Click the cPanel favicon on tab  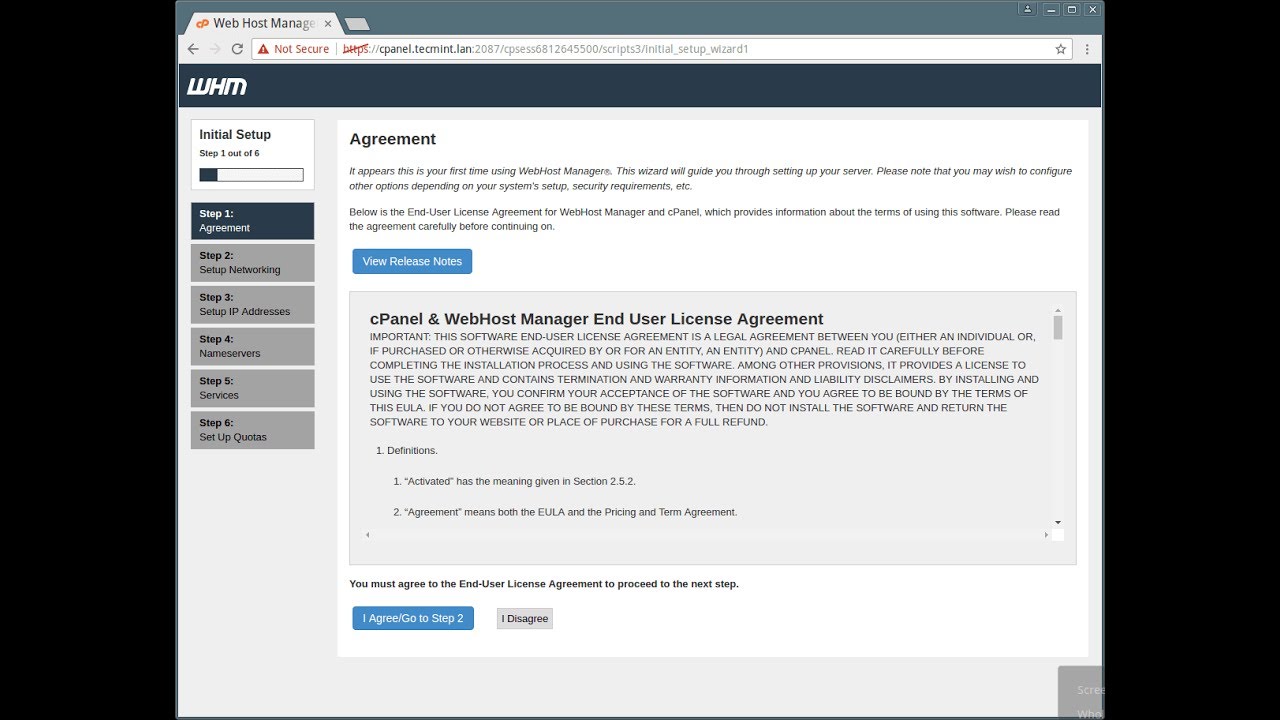(x=202, y=23)
